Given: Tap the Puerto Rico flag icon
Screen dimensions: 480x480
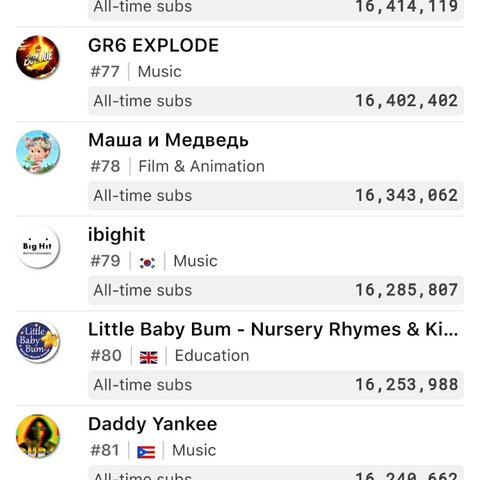Looking at the screenshot, I should tap(146, 452).
